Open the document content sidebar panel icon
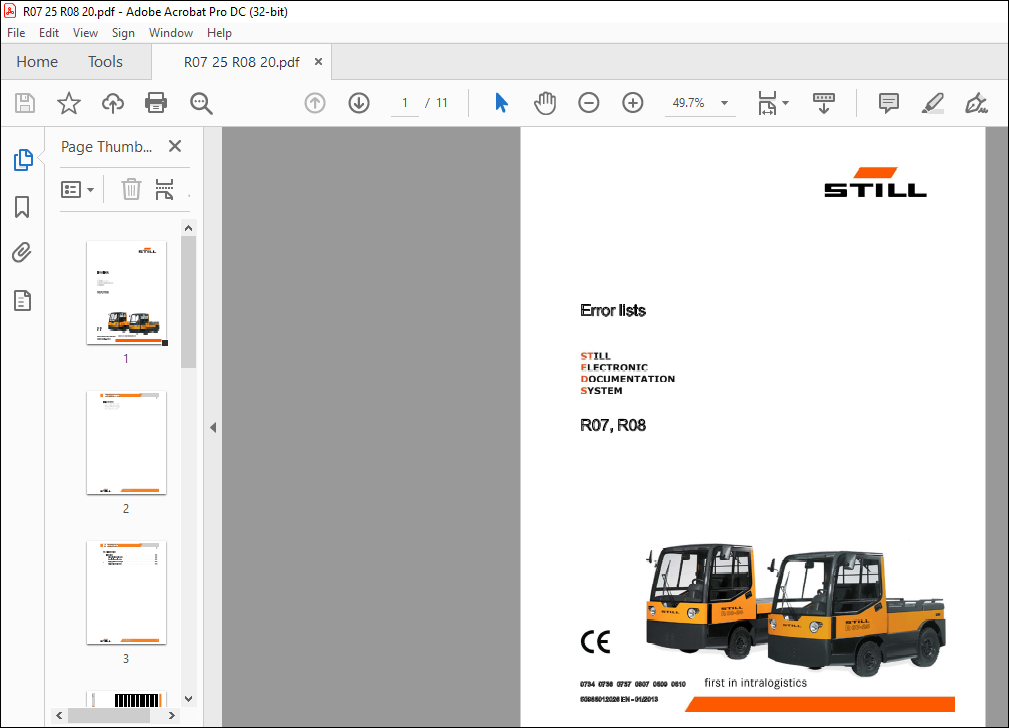Screen dimensions: 1009x728 [x=22, y=301]
